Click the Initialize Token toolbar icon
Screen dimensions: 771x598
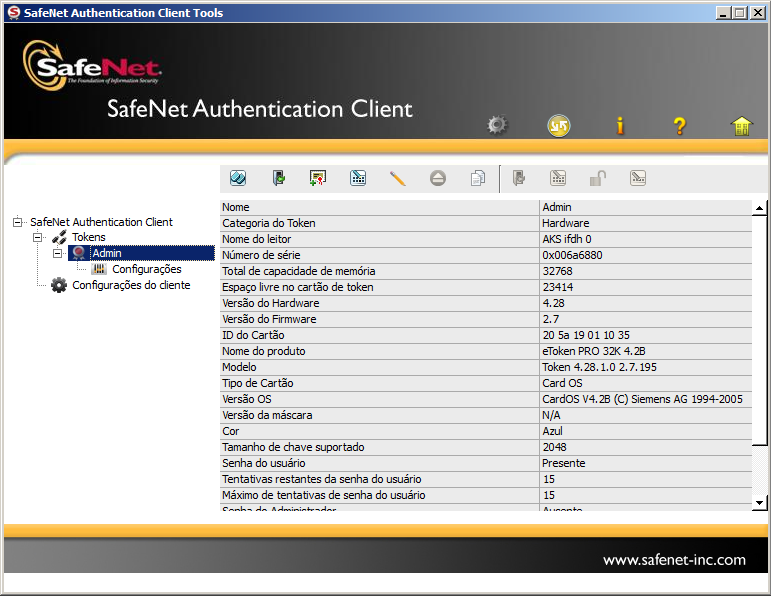(238, 178)
